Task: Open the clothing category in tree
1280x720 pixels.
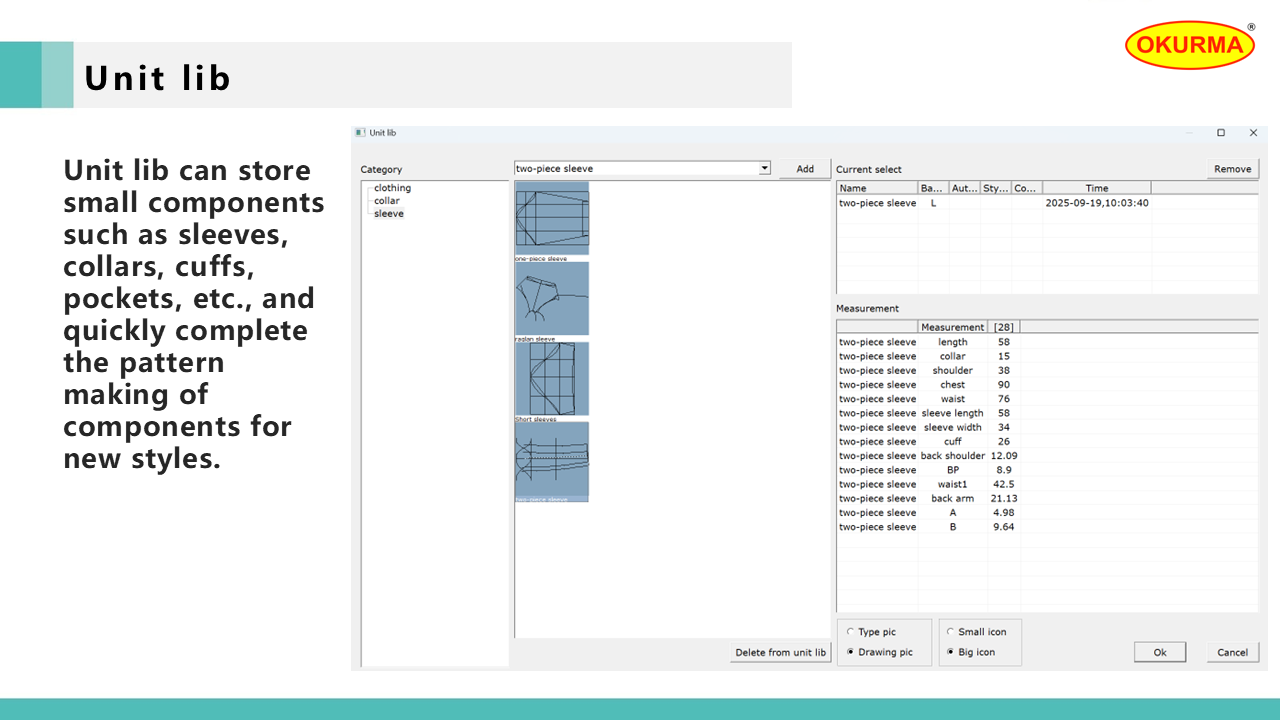Action: tap(392, 188)
